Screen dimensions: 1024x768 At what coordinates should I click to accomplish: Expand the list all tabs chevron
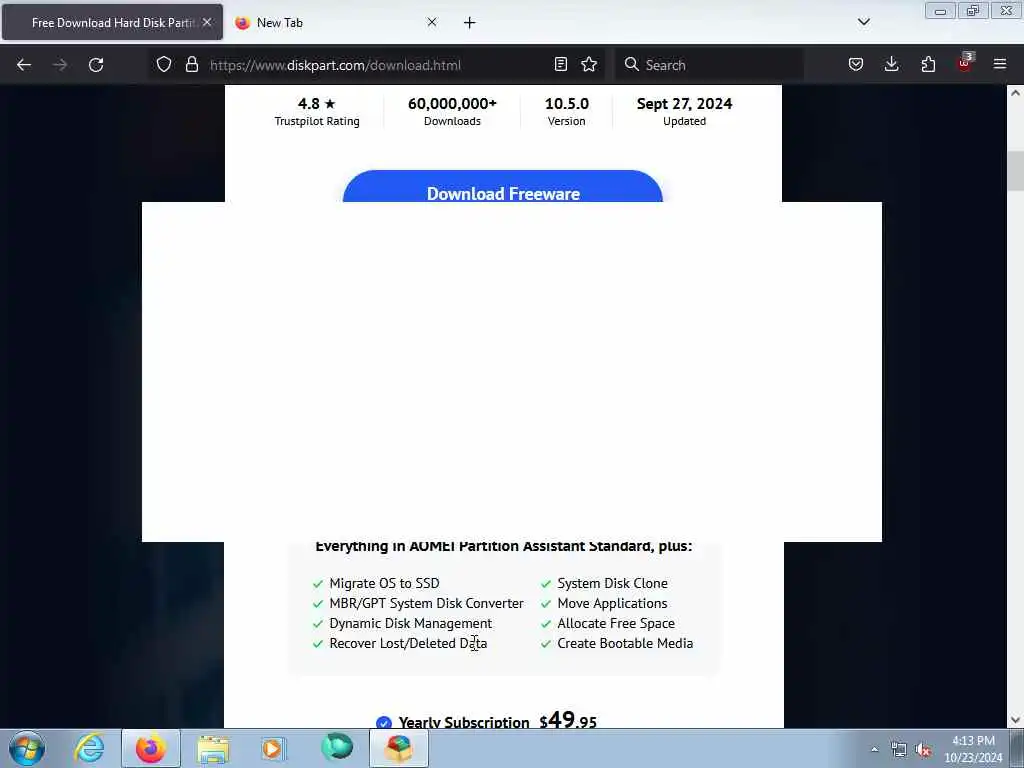coord(863,22)
